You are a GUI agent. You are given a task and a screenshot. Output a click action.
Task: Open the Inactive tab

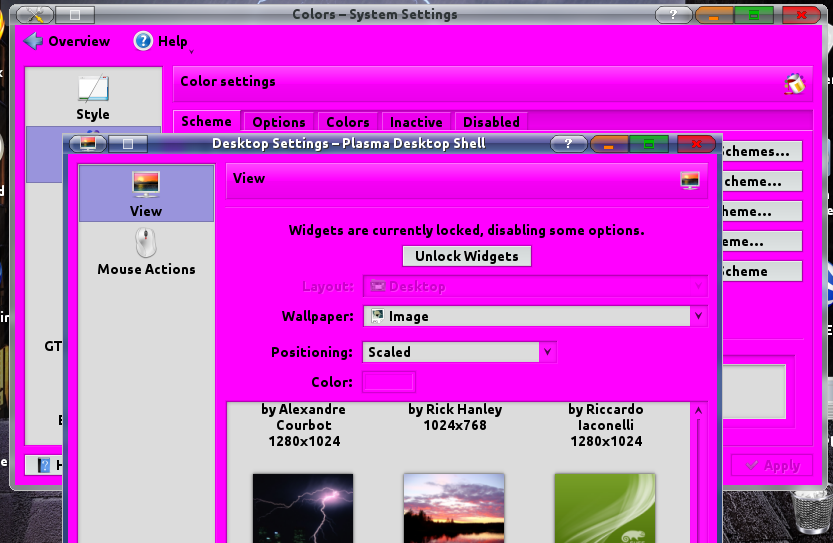click(x=416, y=122)
